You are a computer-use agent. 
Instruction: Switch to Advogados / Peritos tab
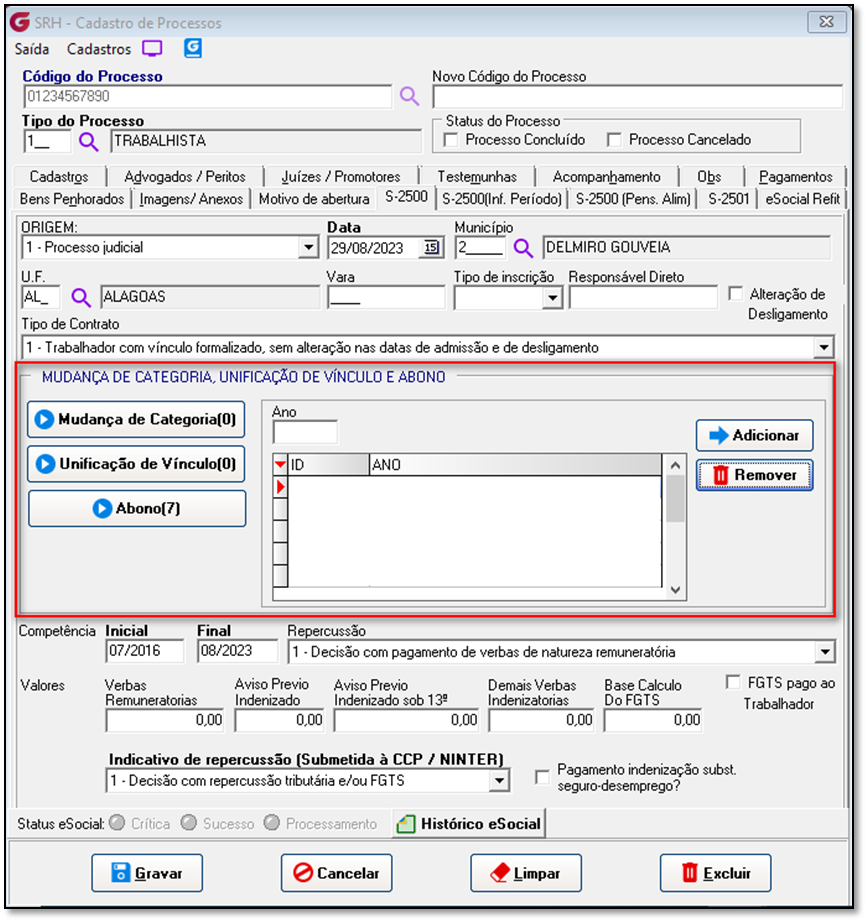tap(185, 177)
